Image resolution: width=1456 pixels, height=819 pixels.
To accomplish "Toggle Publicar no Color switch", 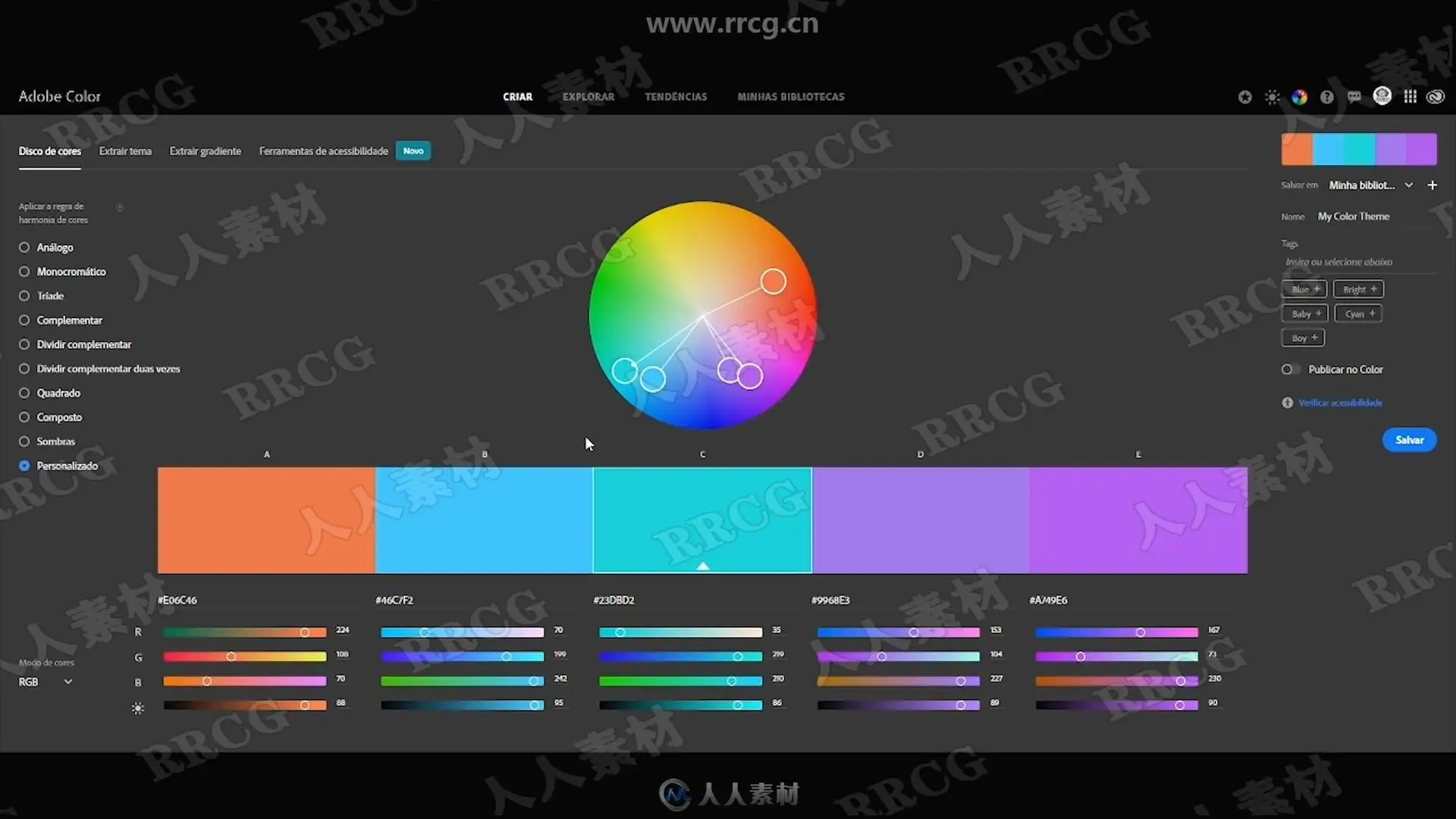I will [1290, 369].
